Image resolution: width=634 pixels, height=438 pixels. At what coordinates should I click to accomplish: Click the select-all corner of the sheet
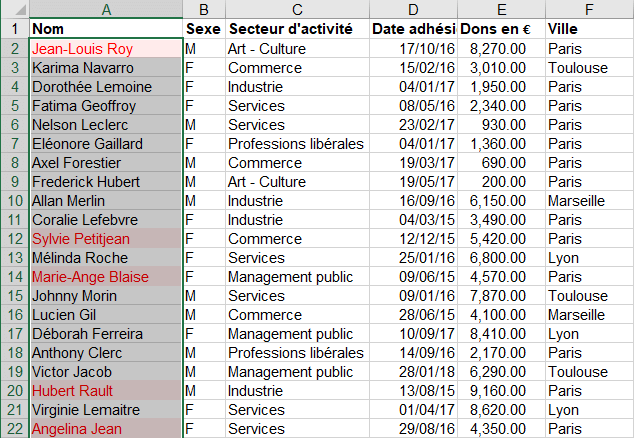coord(13,9)
